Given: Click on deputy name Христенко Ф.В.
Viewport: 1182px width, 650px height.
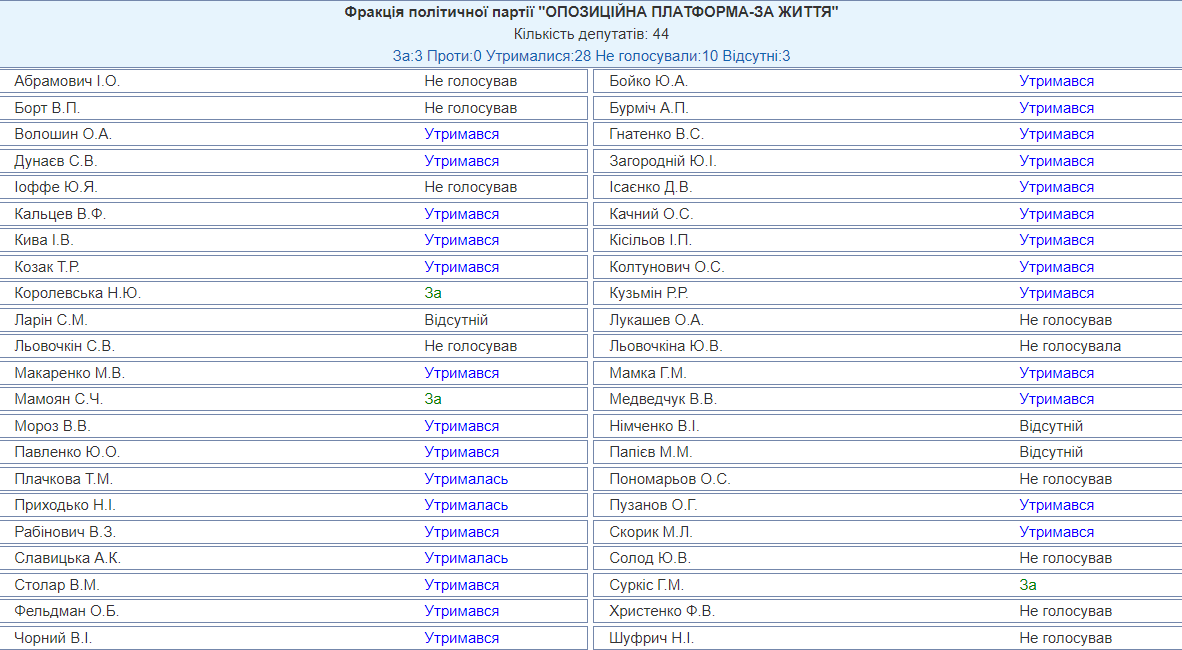Looking at the screenshot, I should (x=662, y=611).
